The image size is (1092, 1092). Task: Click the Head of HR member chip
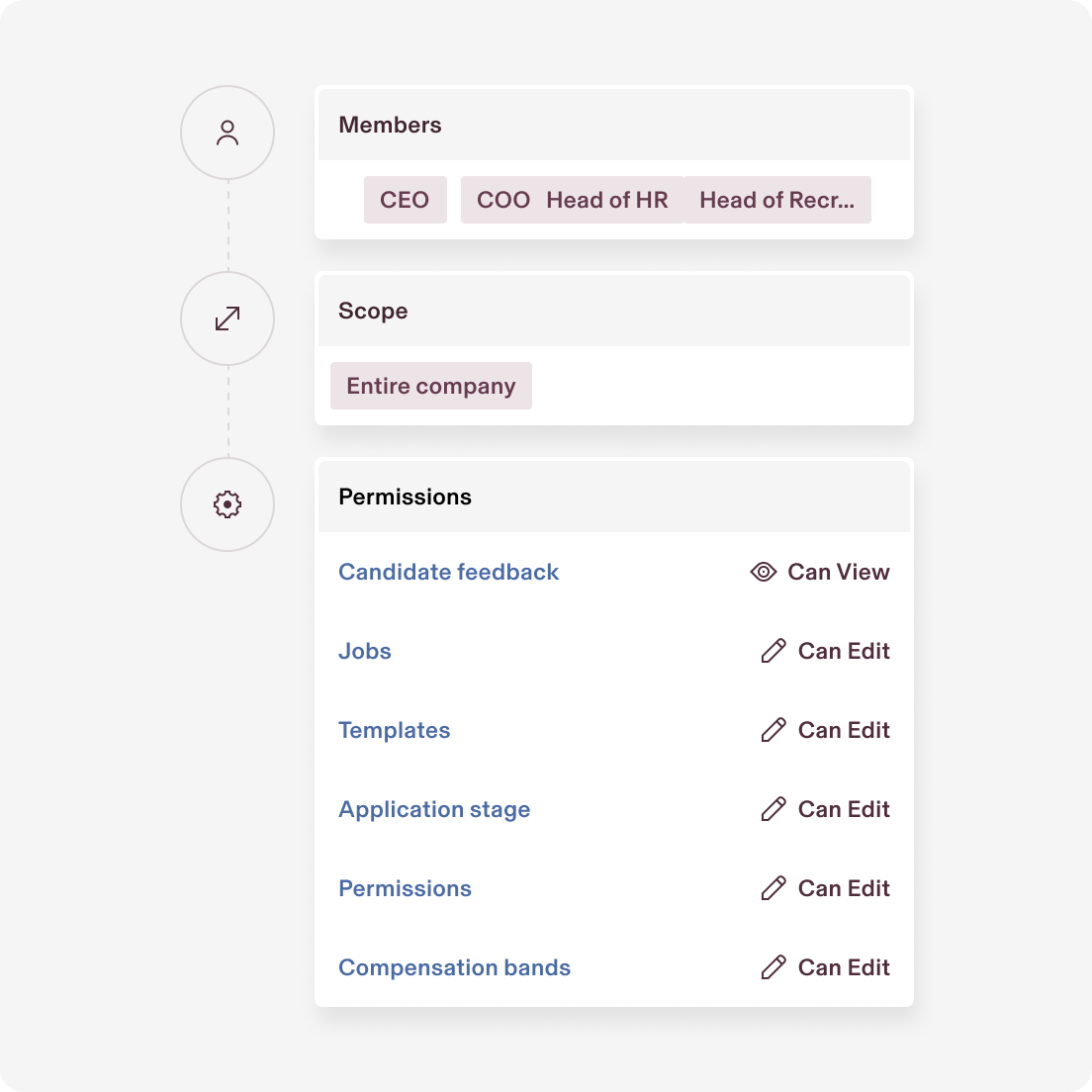point(607,199)
